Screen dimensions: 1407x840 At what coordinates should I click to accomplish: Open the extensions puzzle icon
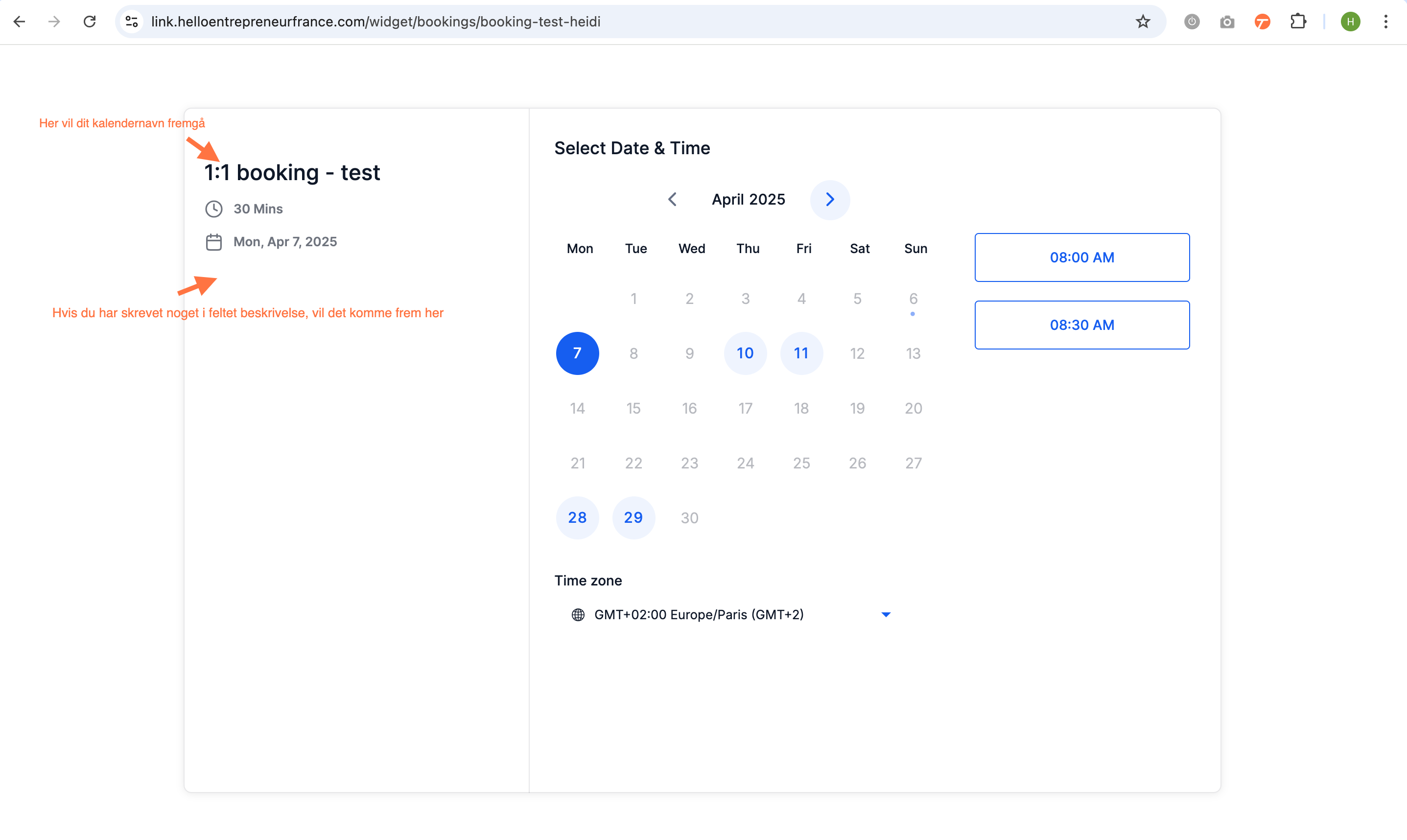1298,22
